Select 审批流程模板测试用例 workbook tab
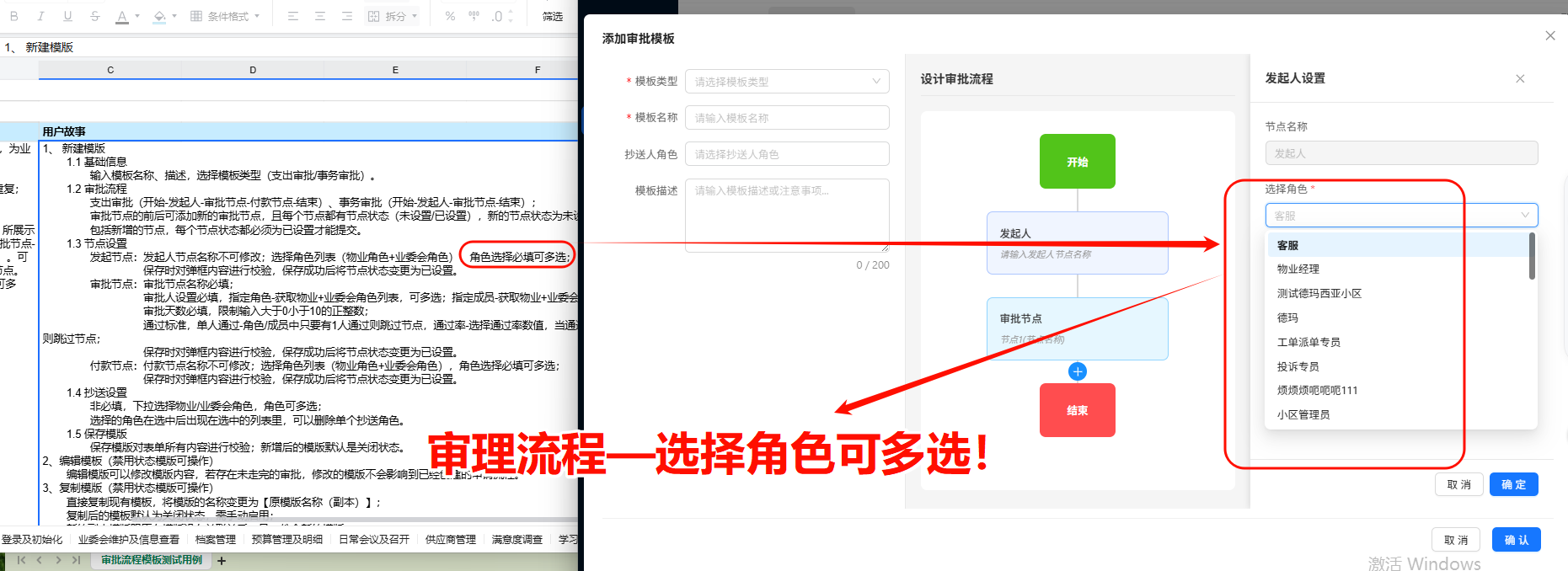The image size is (1568, 571). [152, 560]
